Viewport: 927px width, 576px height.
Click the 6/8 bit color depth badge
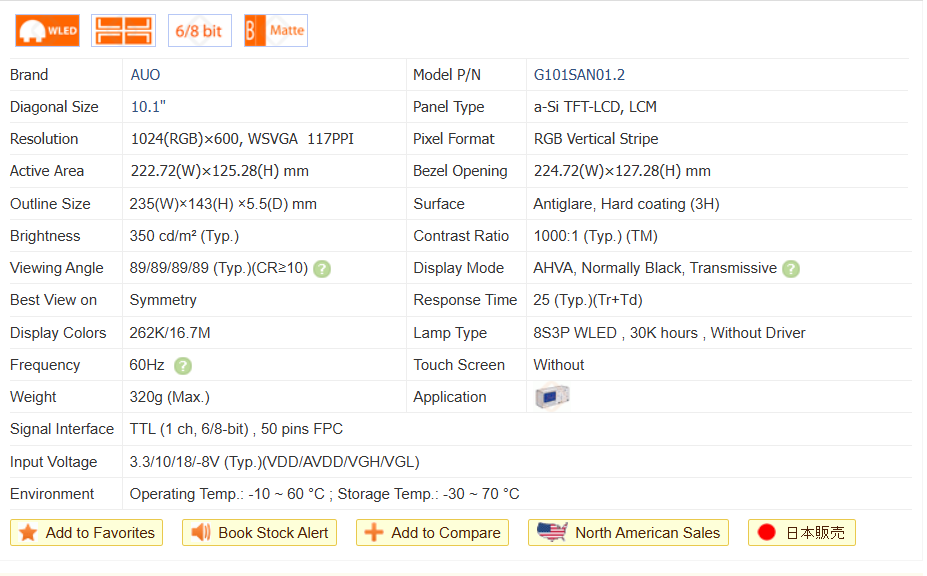pos(199,31)
